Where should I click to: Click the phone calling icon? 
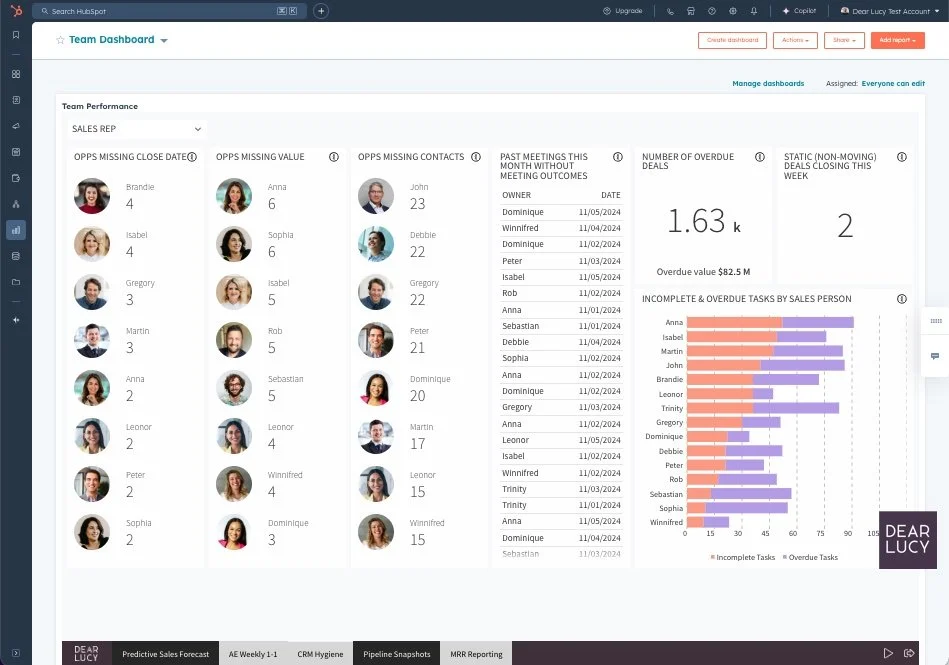pos(670,11)
